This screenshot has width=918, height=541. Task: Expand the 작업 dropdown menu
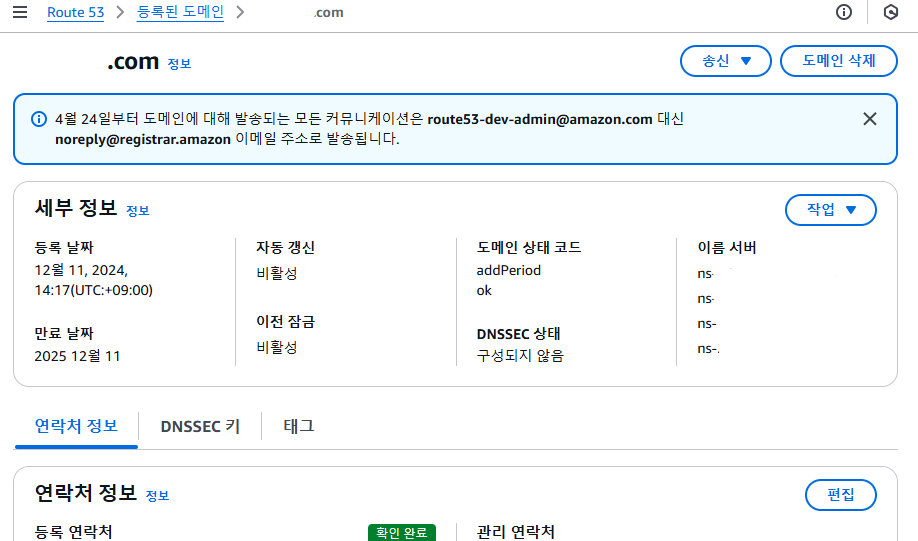[830, 210]
